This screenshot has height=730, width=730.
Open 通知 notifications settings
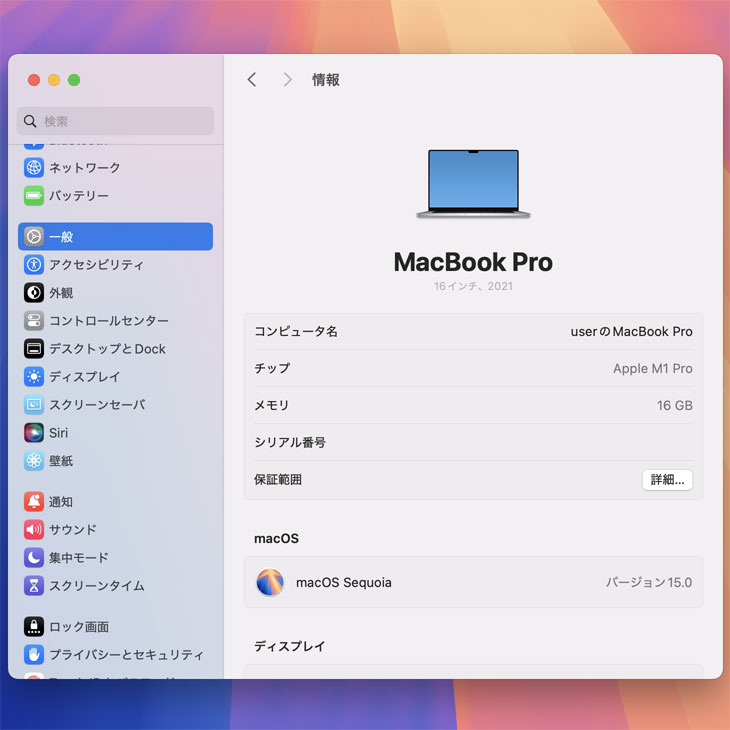(x=60, y=502)
